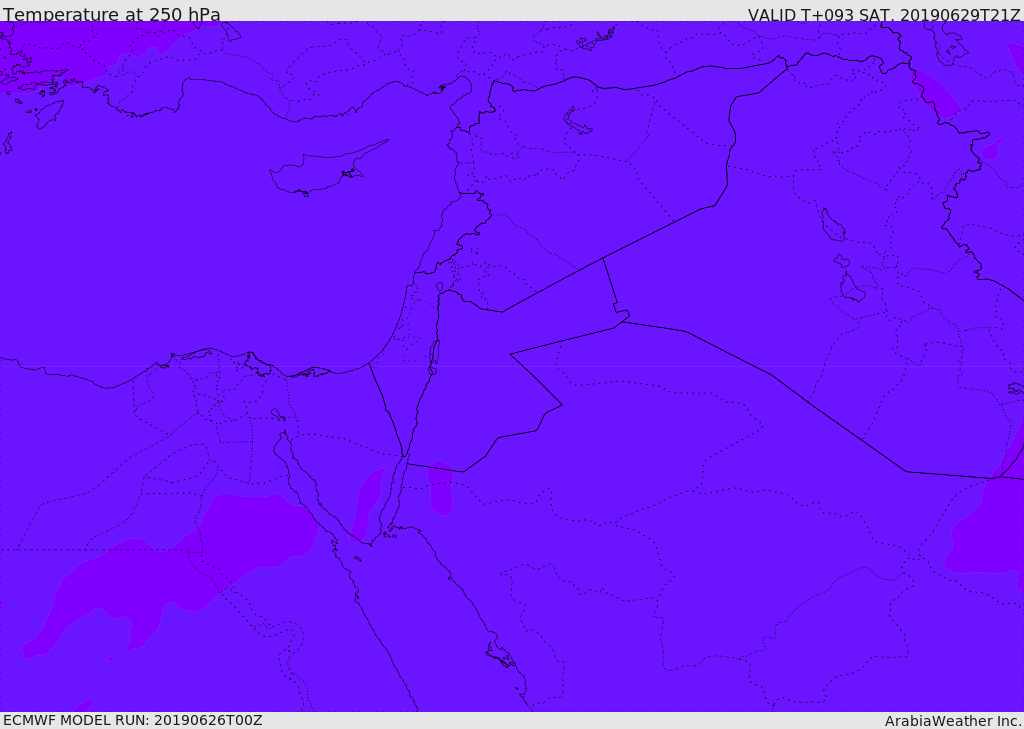Click the purple patch at the eastern map edge
Screen dimensions: 1024x729
(x=988, y=516)
